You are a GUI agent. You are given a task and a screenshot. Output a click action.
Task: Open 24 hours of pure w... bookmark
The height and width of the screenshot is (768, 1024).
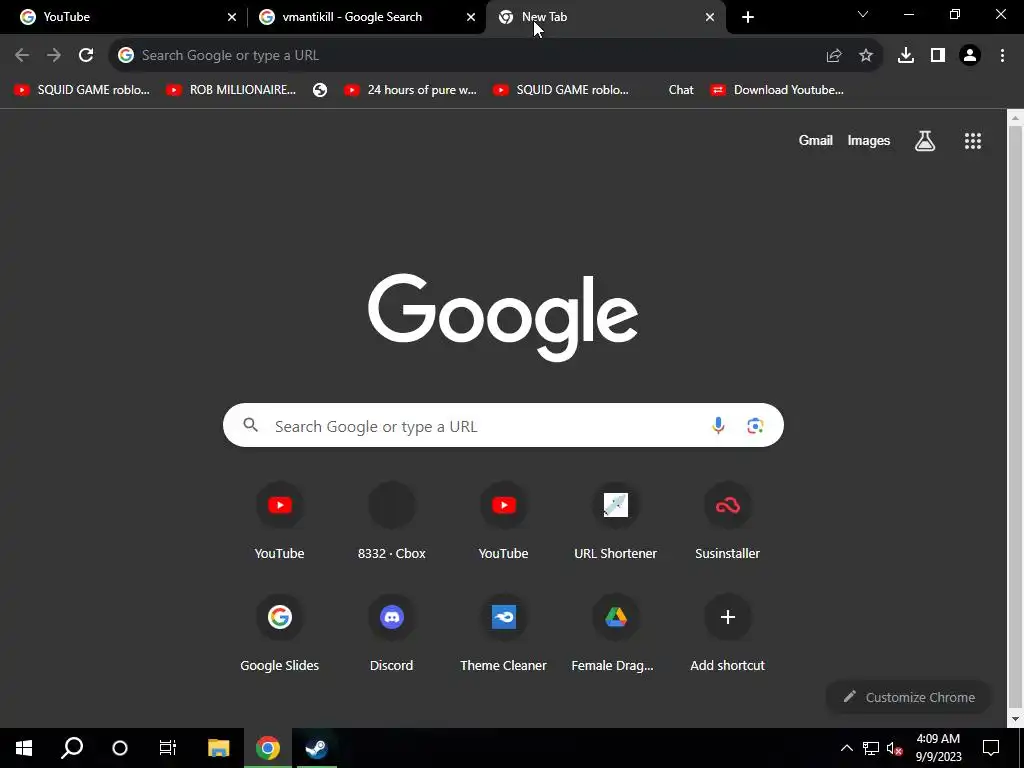(411, 90)
